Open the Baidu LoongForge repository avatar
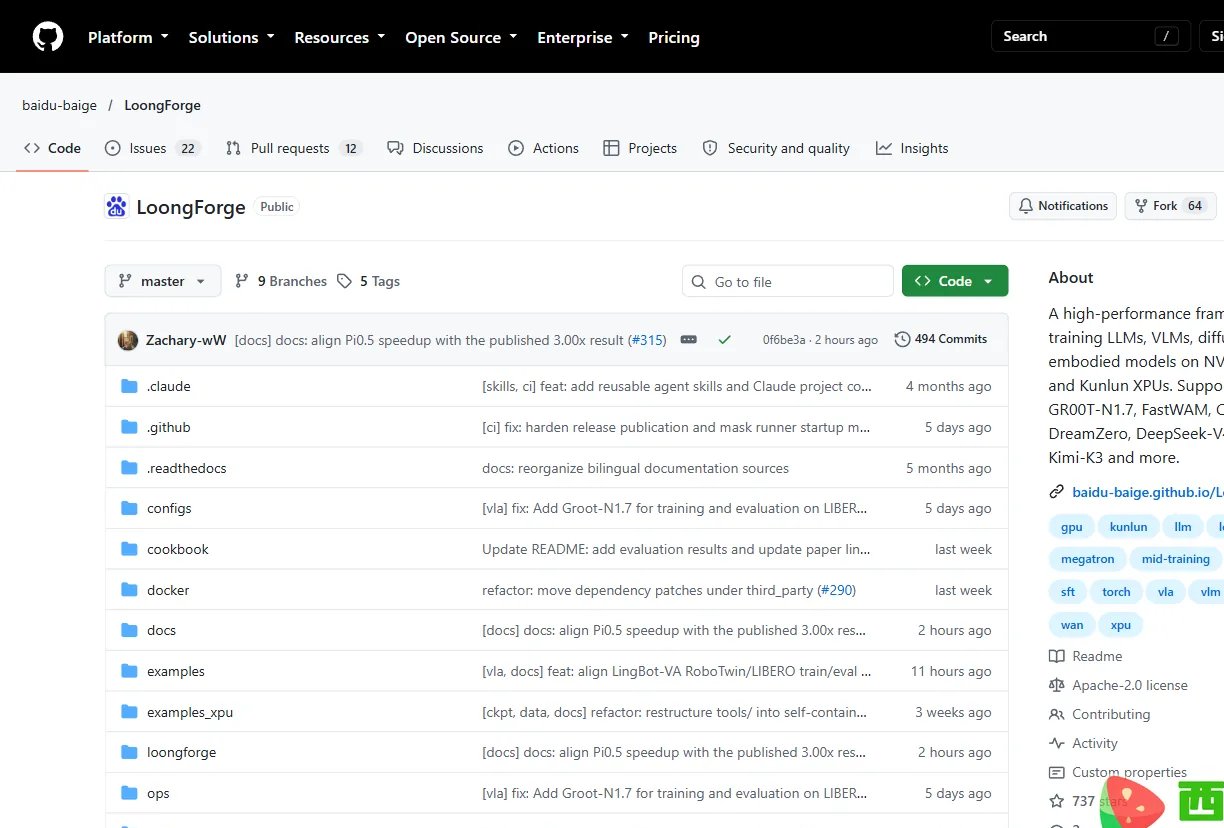1224x828 pixels. 117,207
